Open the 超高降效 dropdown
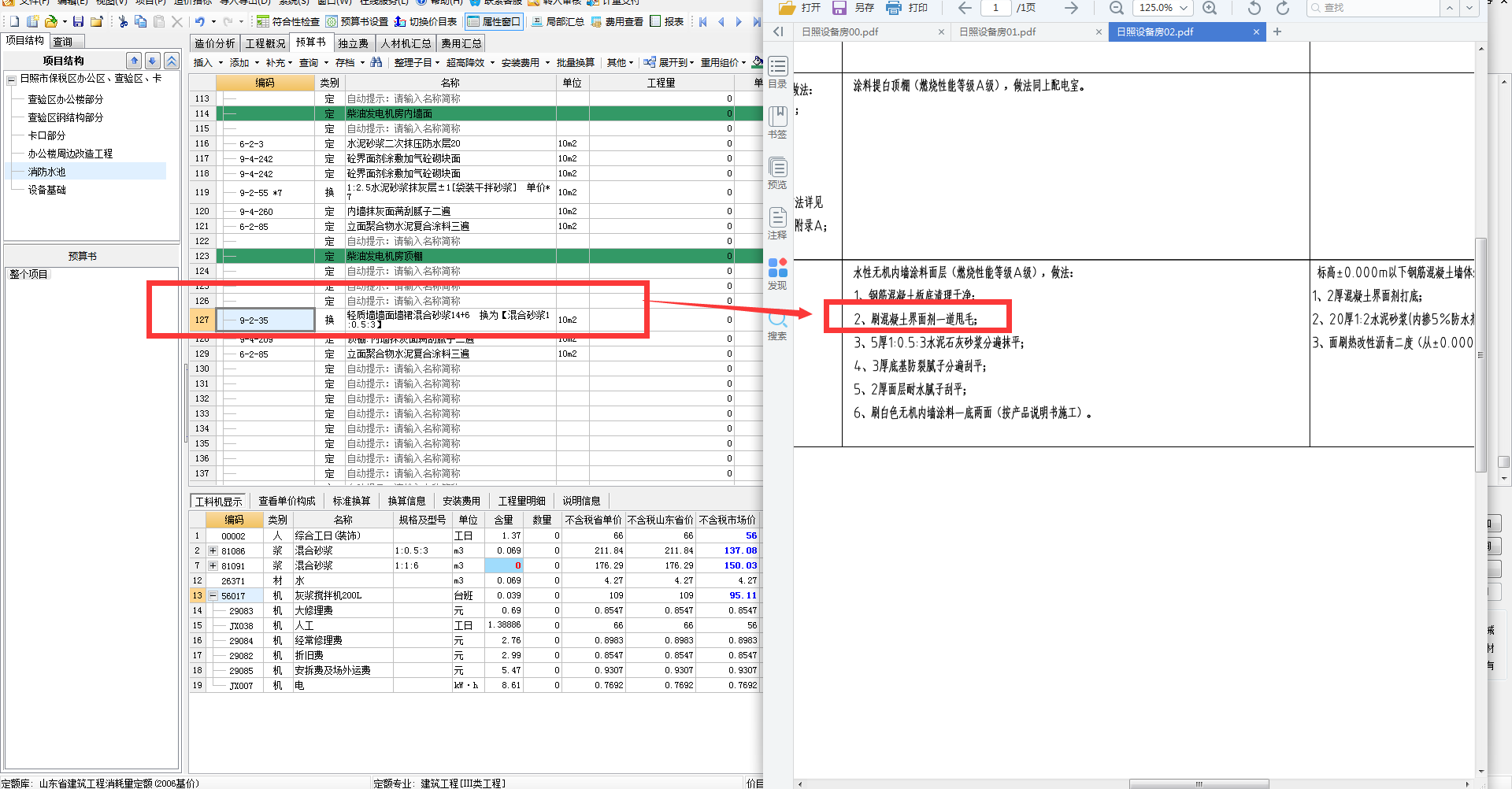Screen dimensions: 1512x789 pyautogui.click(x=470, y=63)
